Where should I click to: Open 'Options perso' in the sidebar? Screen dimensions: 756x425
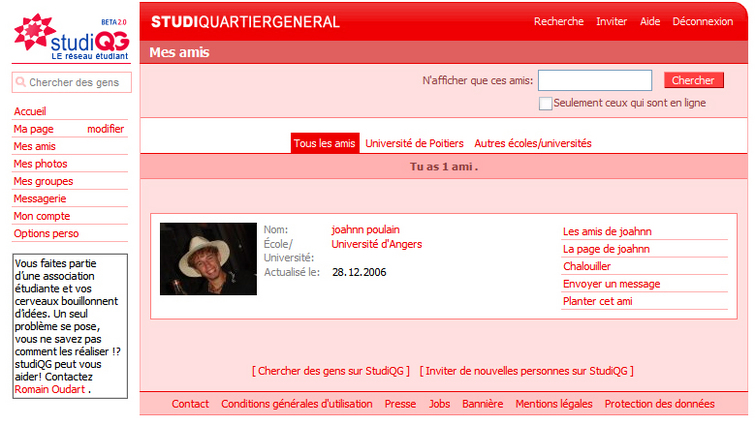point(46,233)
